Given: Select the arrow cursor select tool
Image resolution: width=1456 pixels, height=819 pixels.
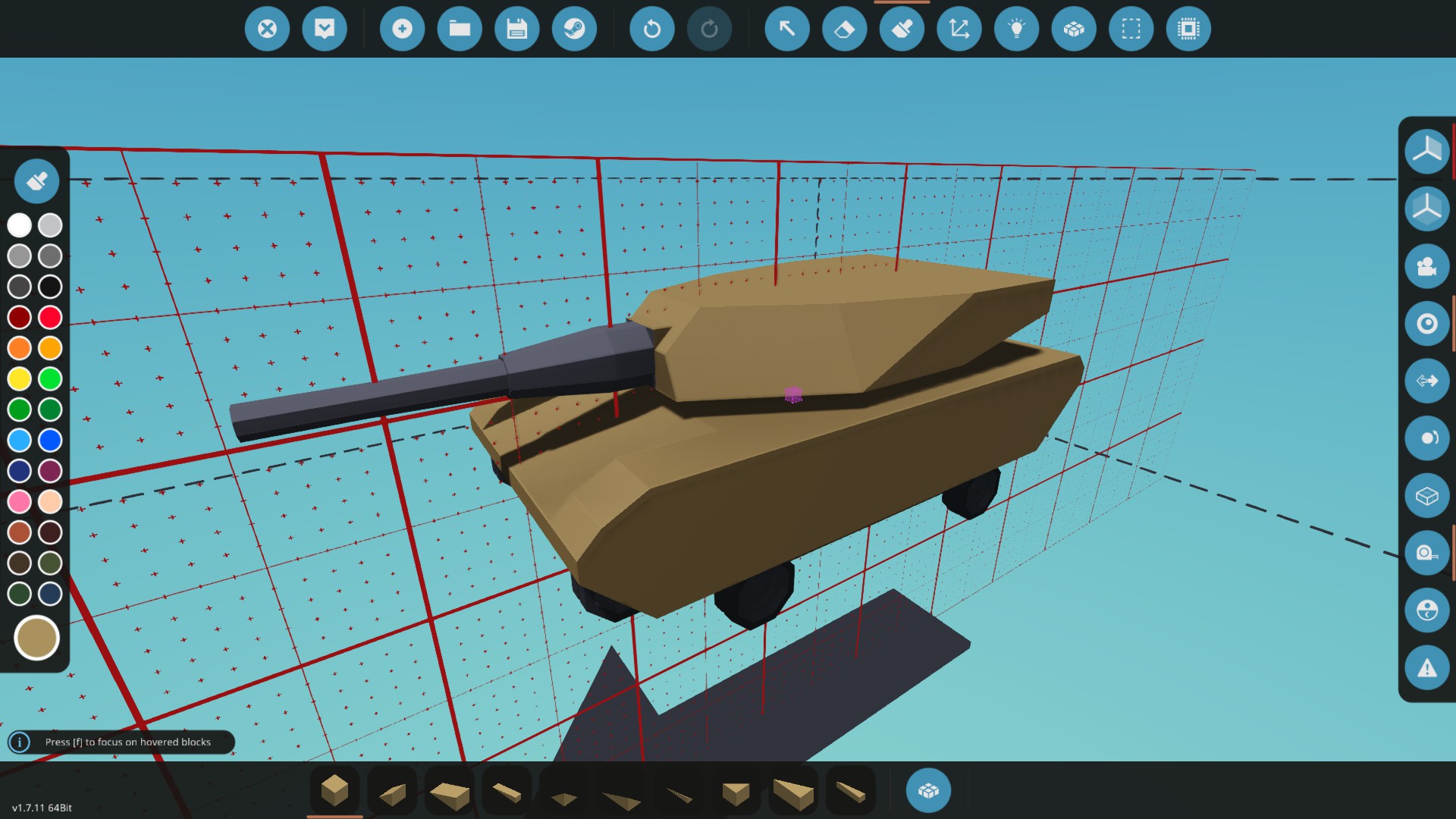Looking at the screenshot, I should tap(786, 29).
